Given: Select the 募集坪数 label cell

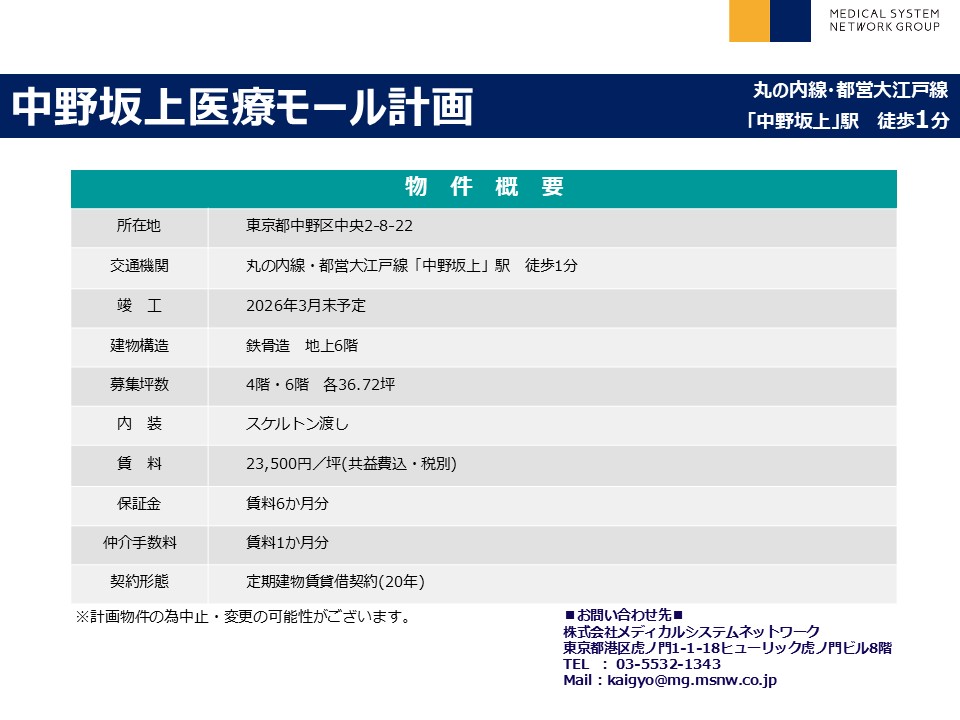Looking at the screenshot, I should [139, 385].
